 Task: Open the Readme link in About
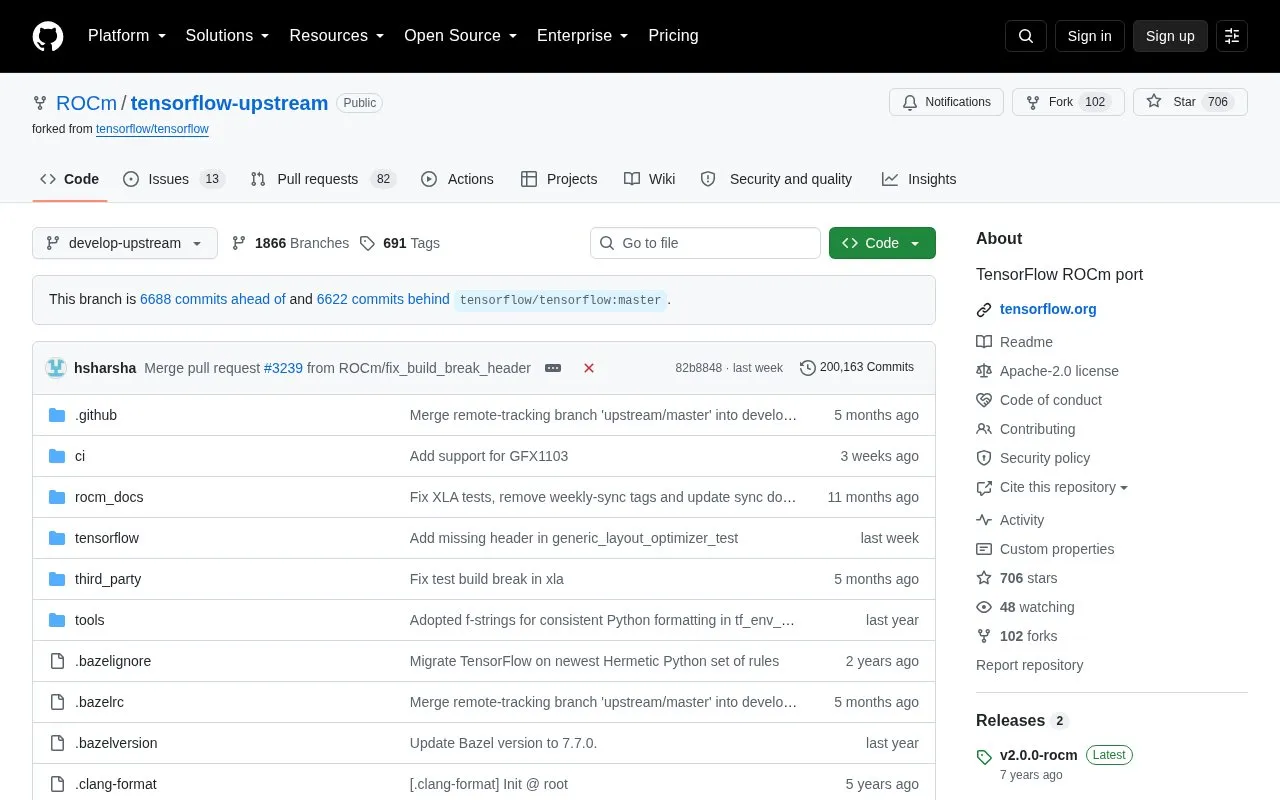(1014, 342)
